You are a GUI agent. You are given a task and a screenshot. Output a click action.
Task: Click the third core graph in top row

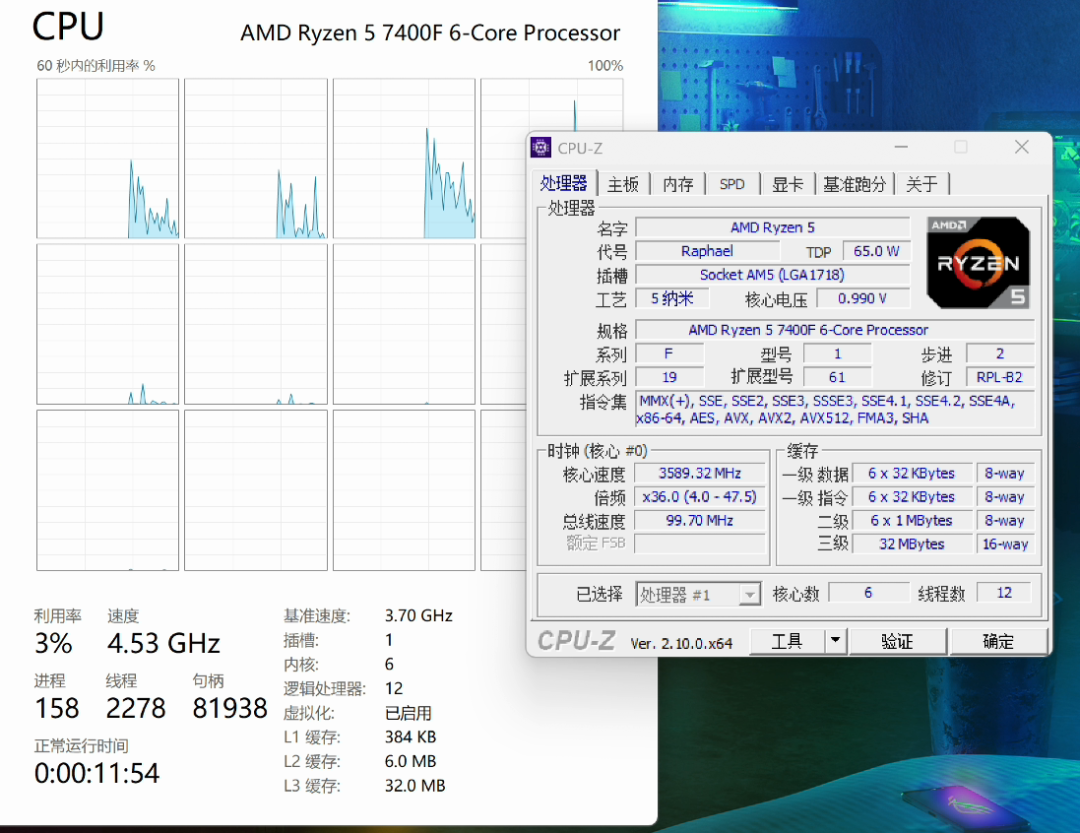click(404, 158)
